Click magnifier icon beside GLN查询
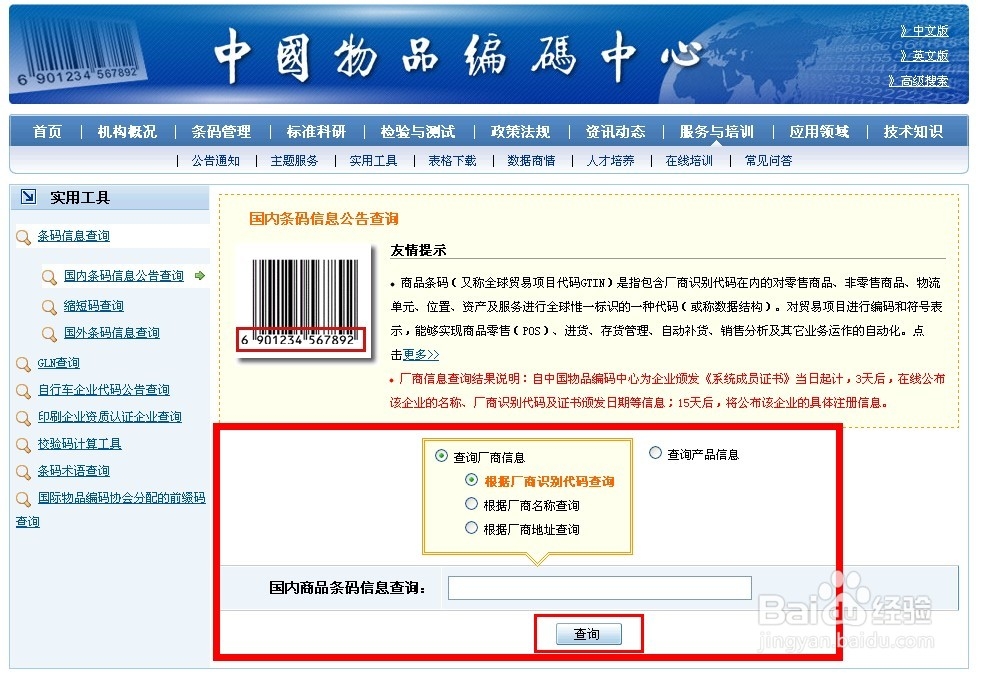 pyautogui.click(x=23, y=365)
